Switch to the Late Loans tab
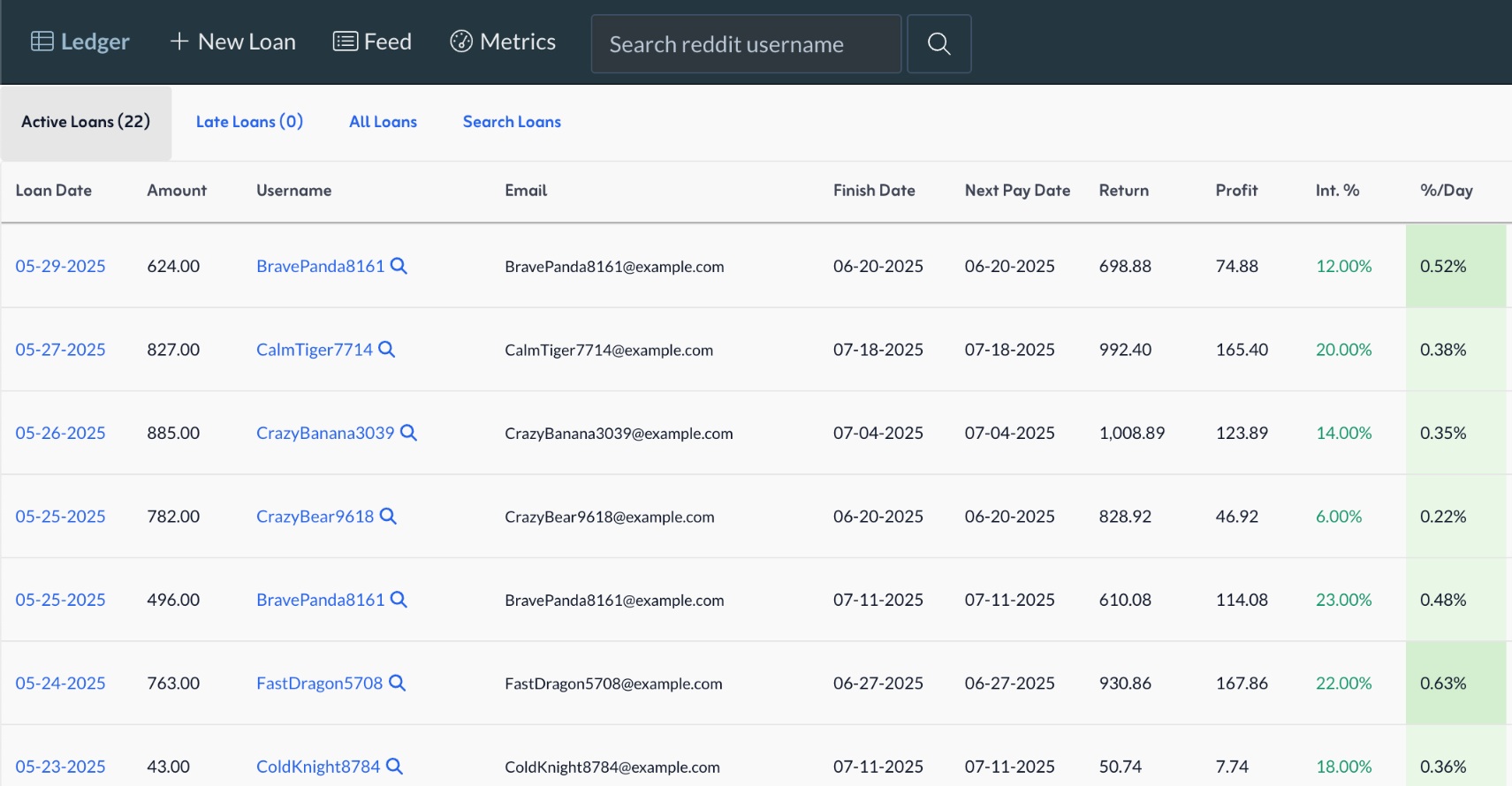Image resolution: width=1512 pixels, height=786 pixels. [x=249, y=122]
